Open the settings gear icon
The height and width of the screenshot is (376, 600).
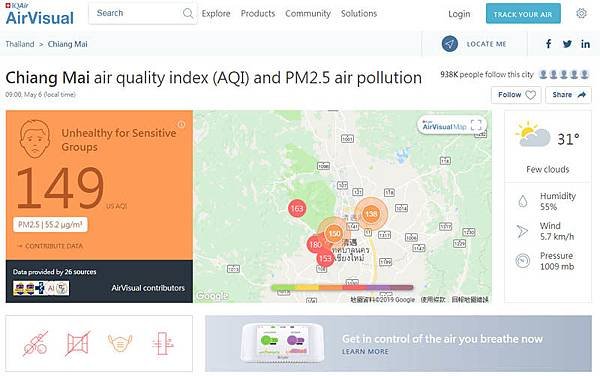click(x=581, y=13)
